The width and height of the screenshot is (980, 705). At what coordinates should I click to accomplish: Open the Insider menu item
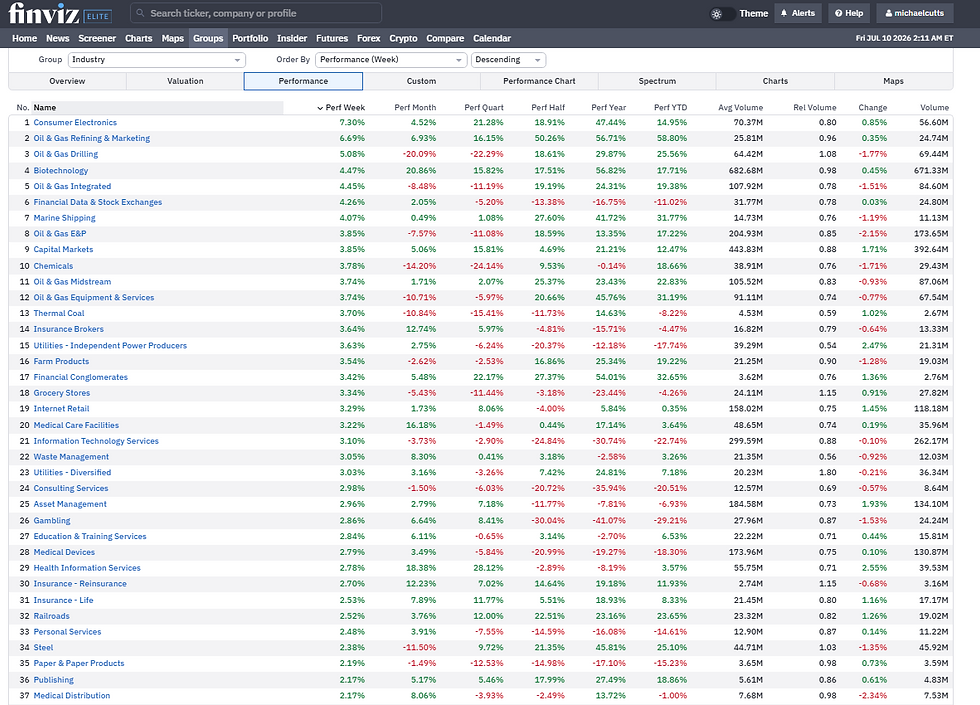(x=292, y=38)
